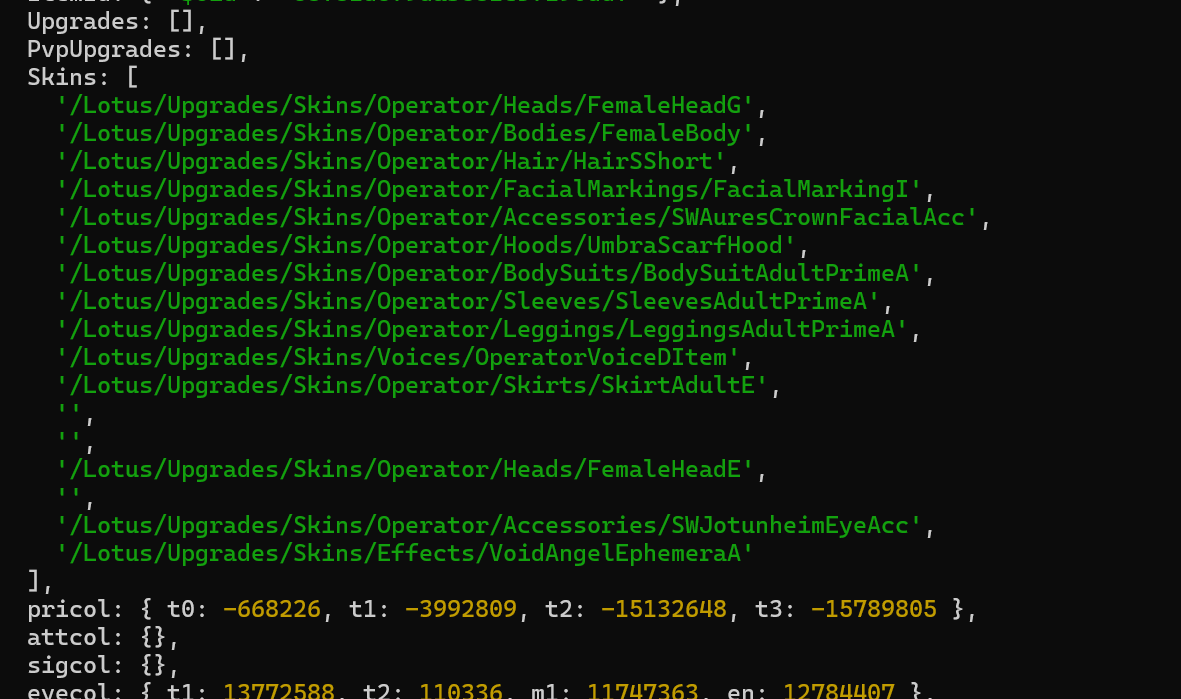This screenshot has height=699, width=1181.
Task: Select the pricol t2 value -15132648
Action: [663, 609]
